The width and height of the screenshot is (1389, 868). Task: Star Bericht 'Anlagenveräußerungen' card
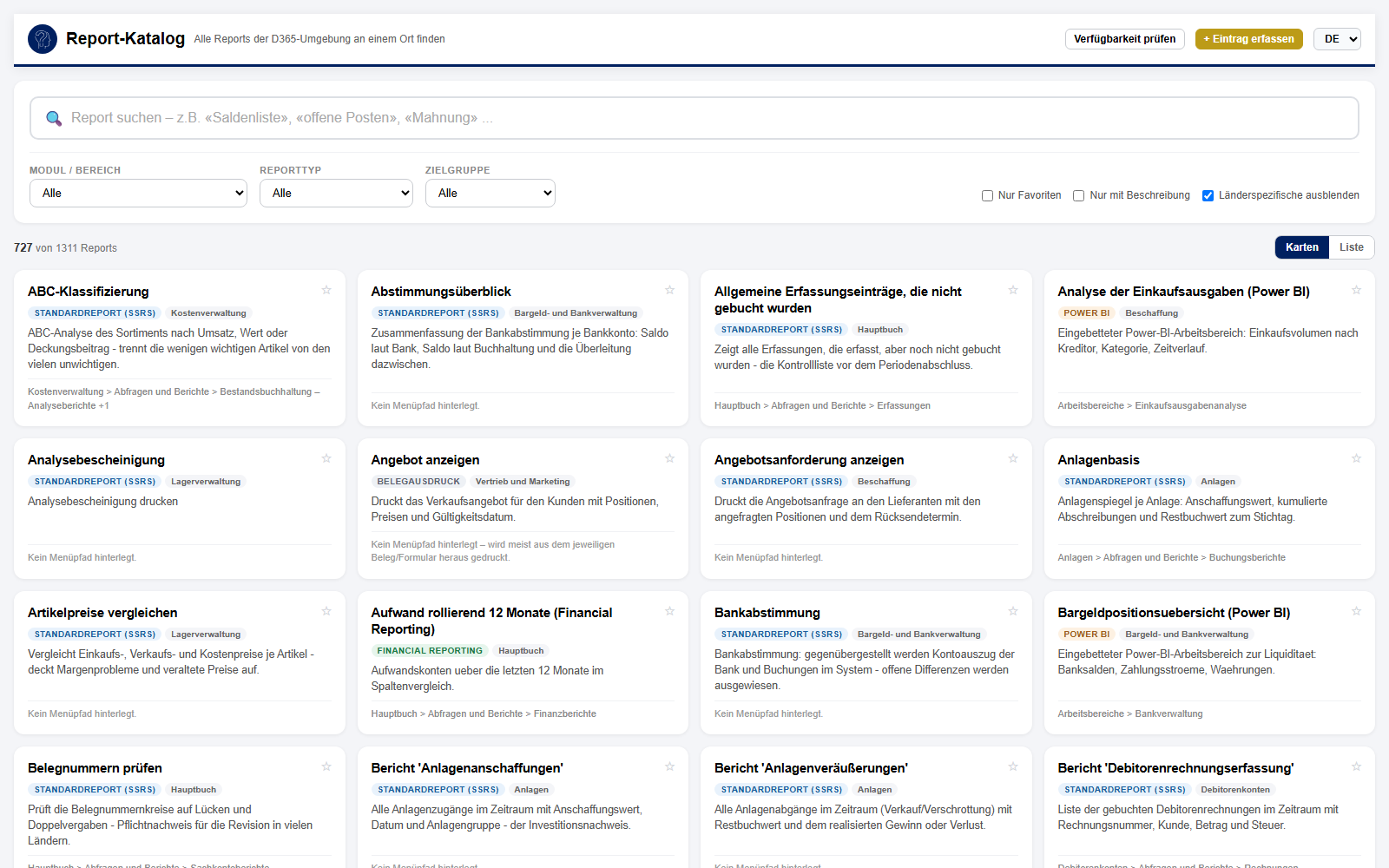click(1013, 766)
